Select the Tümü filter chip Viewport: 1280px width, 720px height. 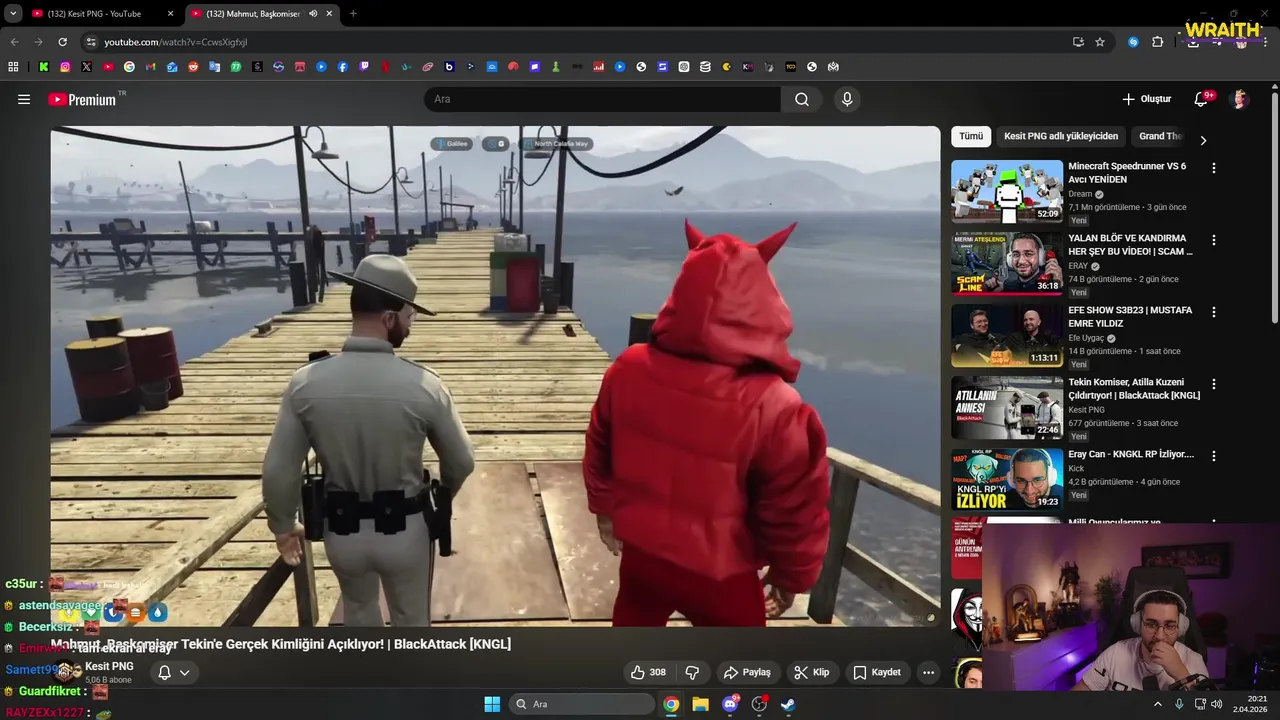tap(971, 136)
